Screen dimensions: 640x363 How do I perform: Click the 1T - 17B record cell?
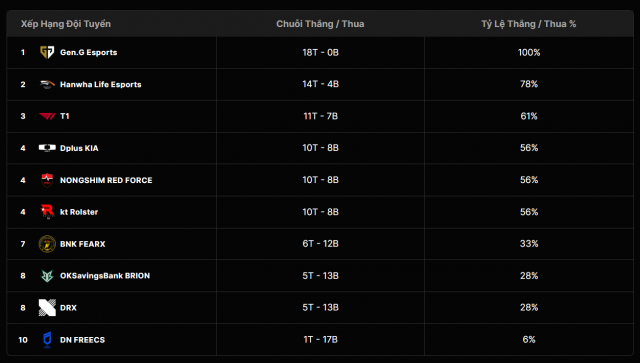click(320, 340)
